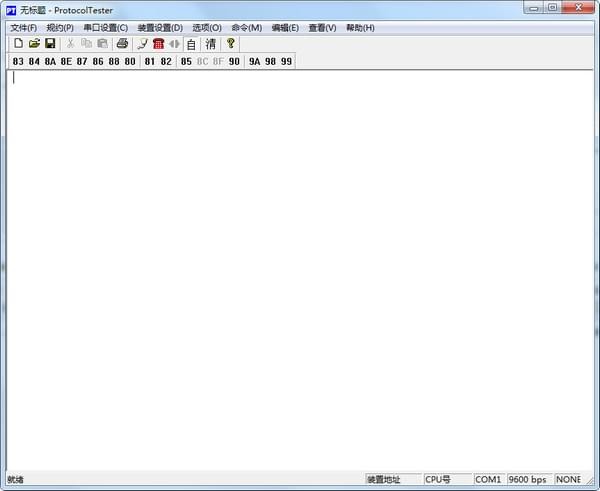Close the ProtocolTester window
Viewport: 600px width, 491px height.
tap(579, 8)
